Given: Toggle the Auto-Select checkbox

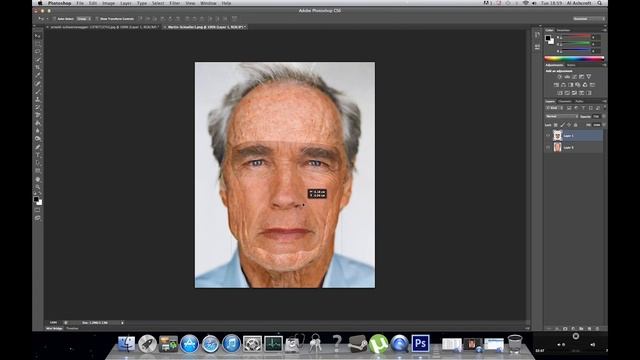Looking at the screenshot, I should pyautogui.click(x=54, y=19).
